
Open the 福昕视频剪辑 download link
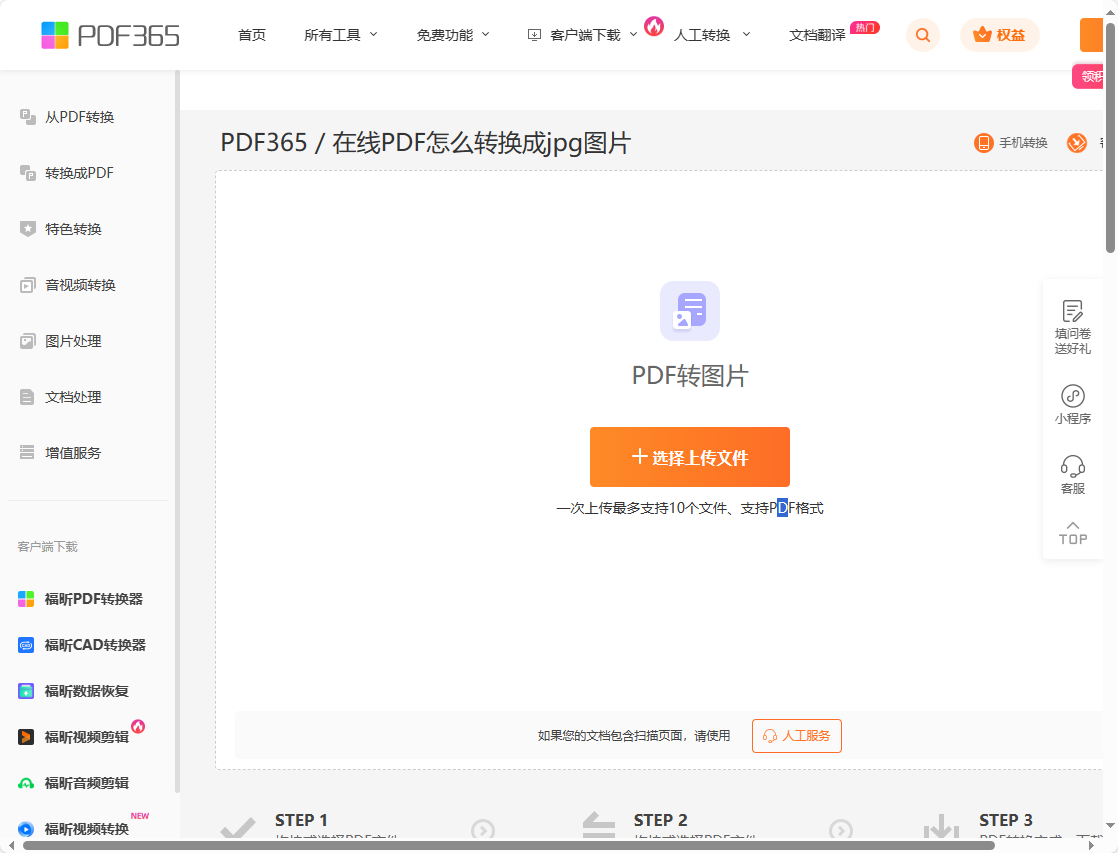click(86, 737)
